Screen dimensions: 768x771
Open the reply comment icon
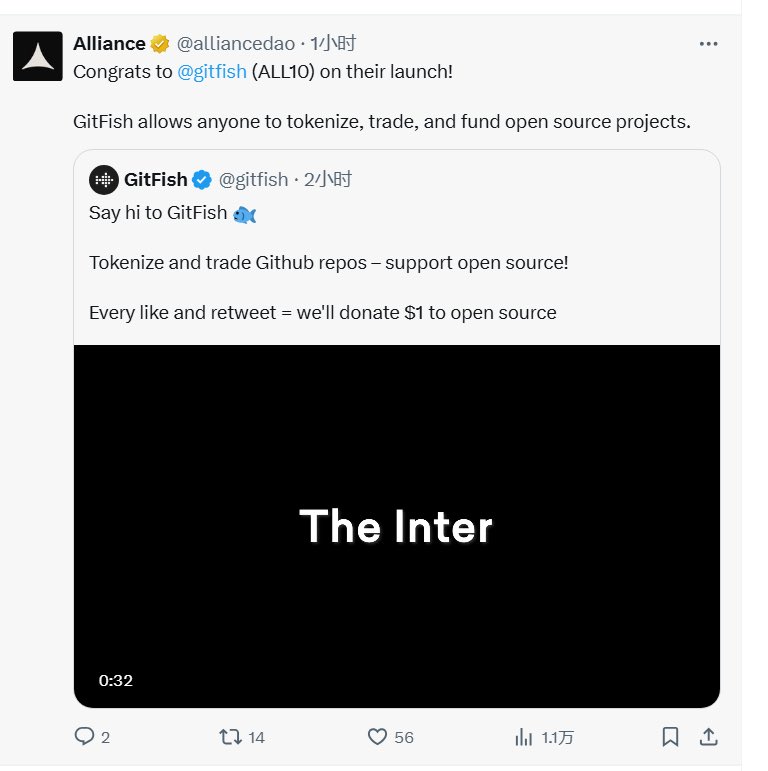(84, 737)
